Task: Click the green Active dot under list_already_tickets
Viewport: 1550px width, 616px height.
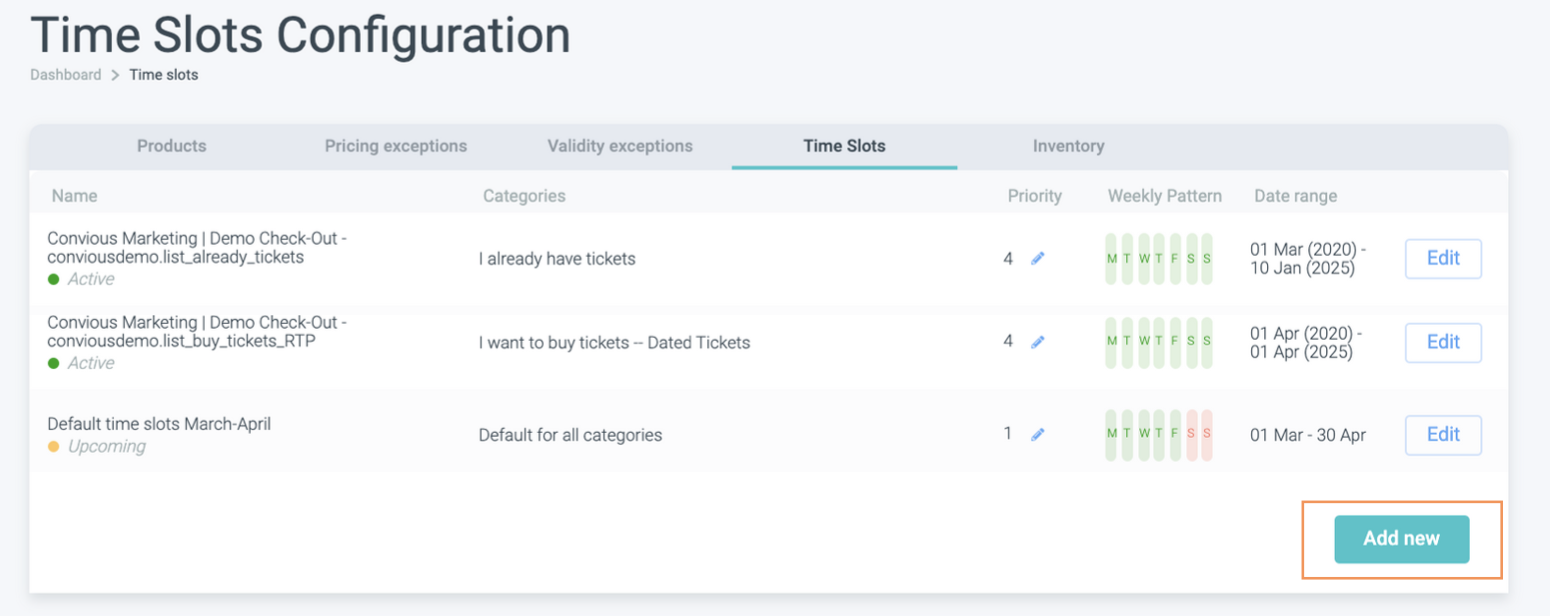Action: (54, 279)
